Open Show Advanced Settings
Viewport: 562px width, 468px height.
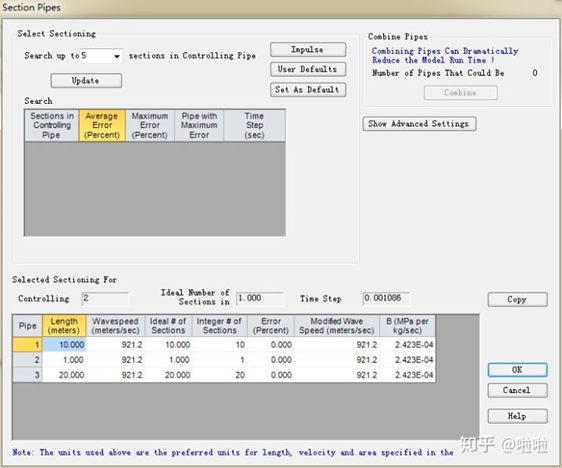[419, 124]
